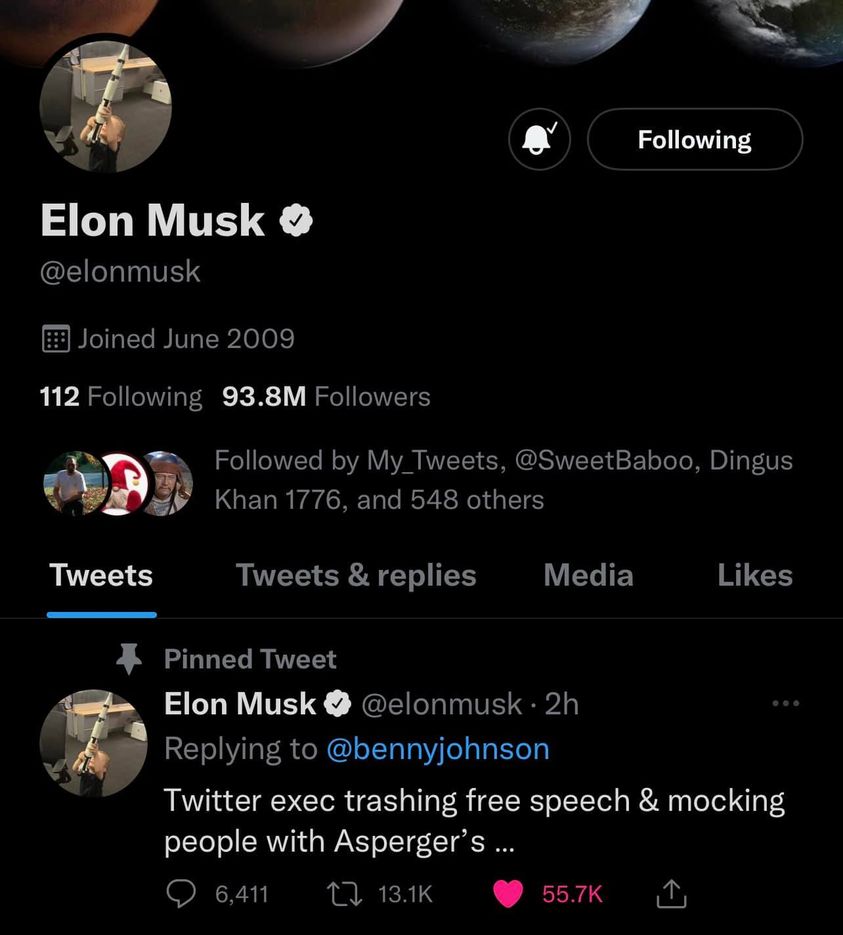This screenshot has width=843, height=935.
Task: Reply to the pinned tweet via comment icon
Action: point(181,893)
